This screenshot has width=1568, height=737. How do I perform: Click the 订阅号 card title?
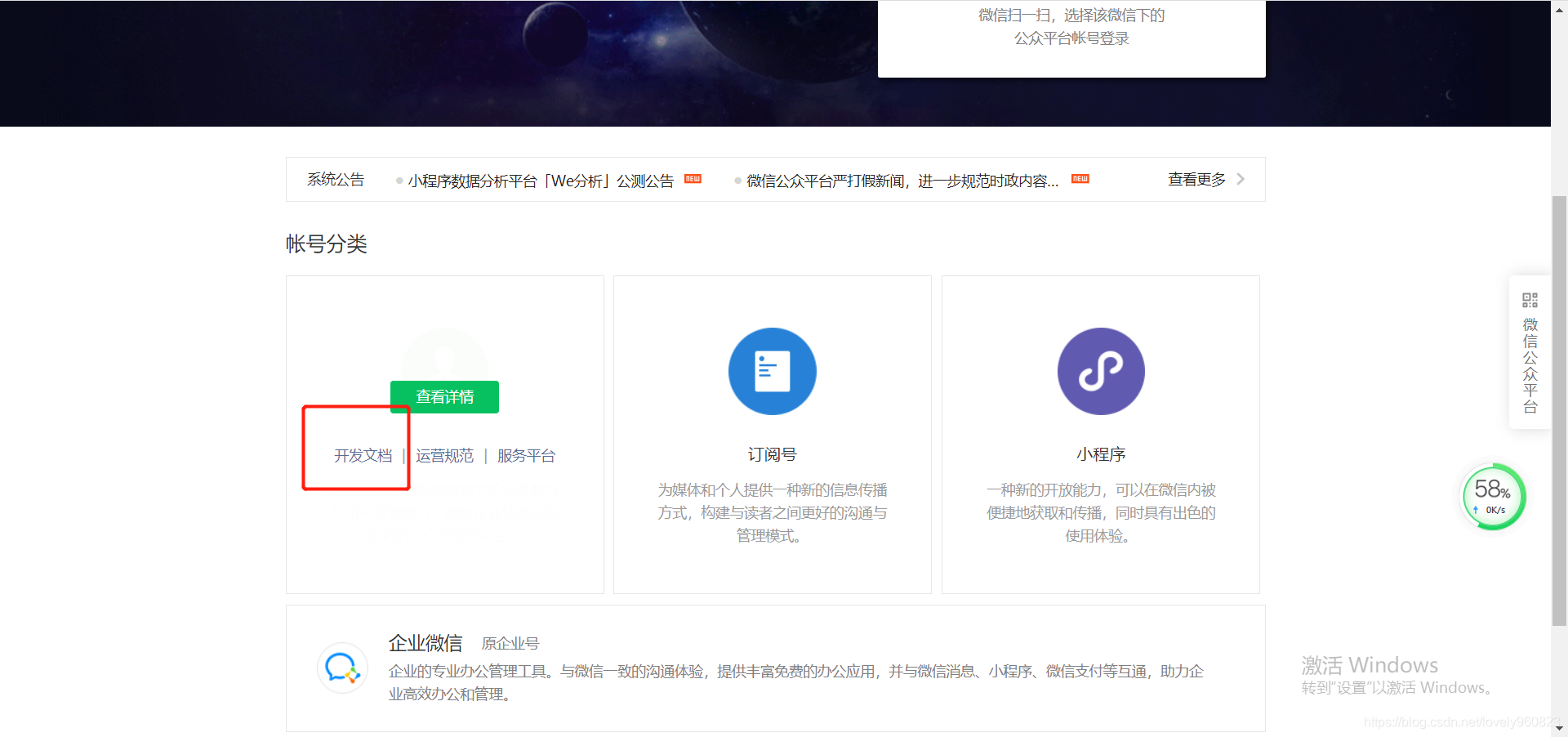772,454
